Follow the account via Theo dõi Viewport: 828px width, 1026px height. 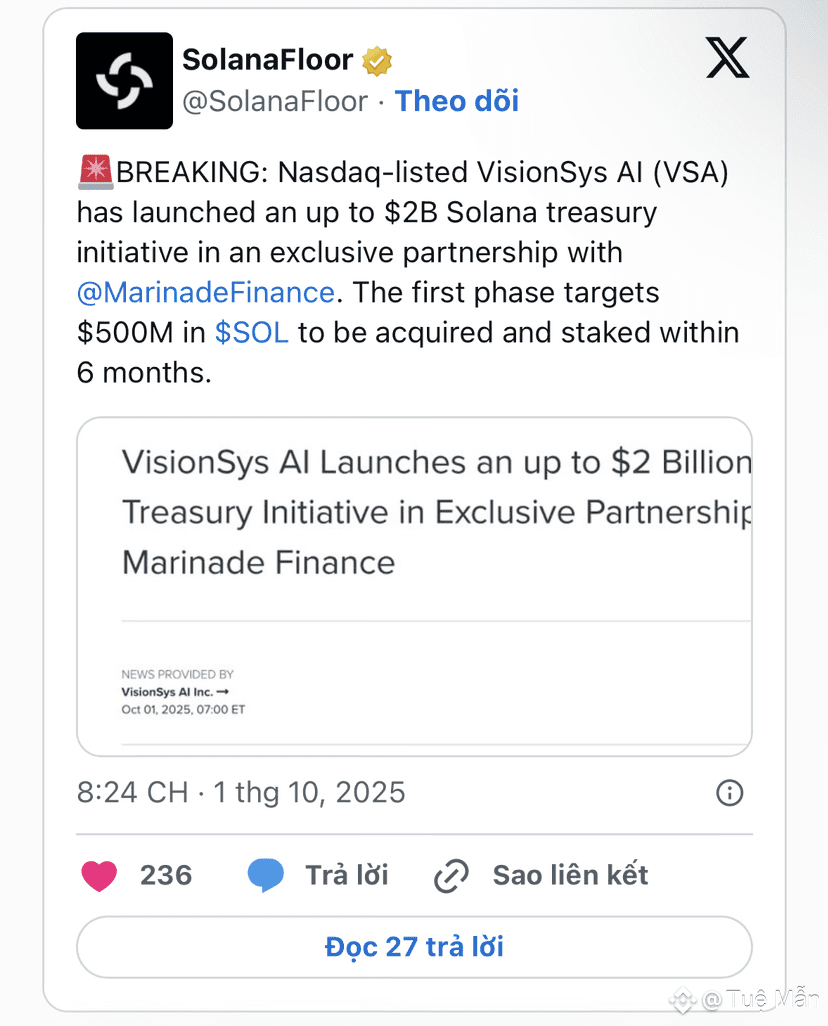457,101
